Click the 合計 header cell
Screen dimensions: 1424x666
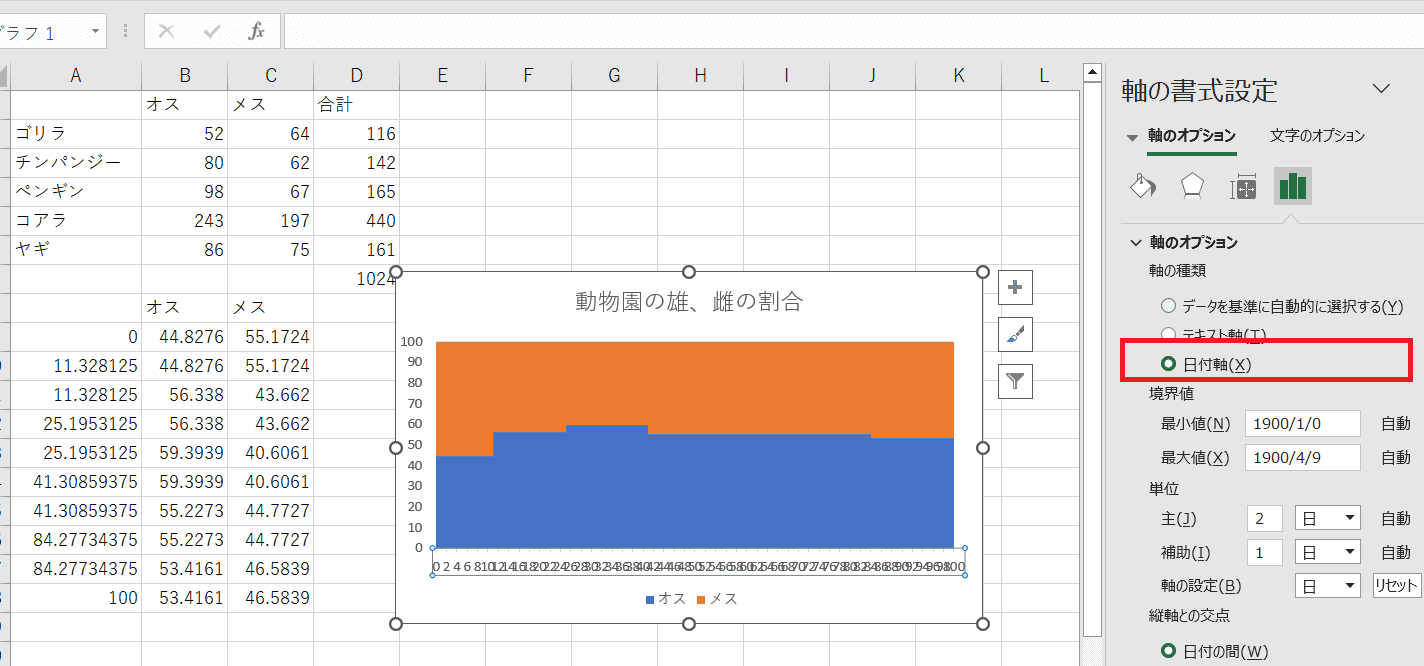point(356,105)
